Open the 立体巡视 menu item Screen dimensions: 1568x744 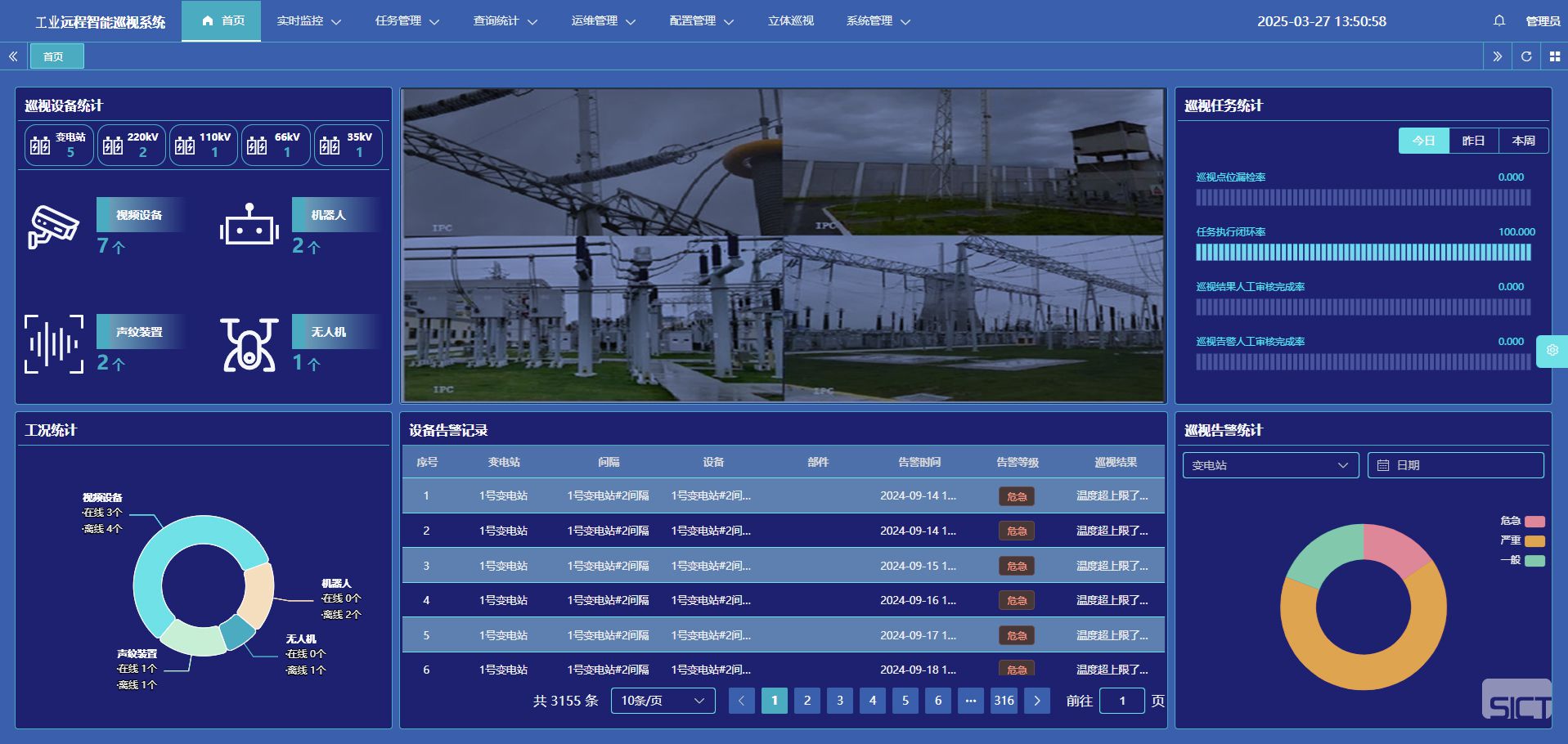coord(790,21)
